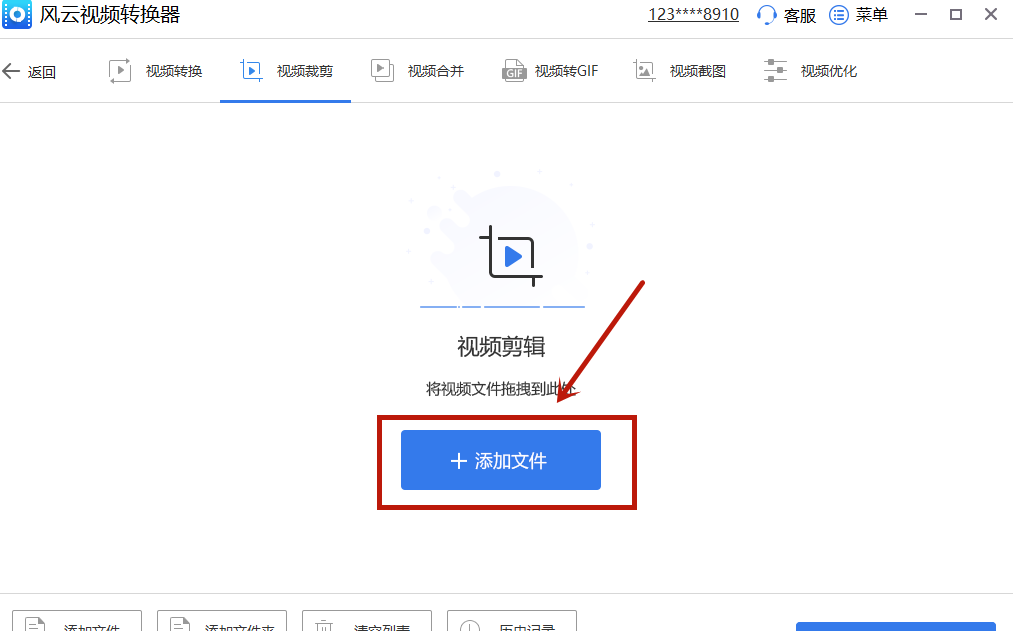Click the customer service headset icon
The width and height of the screenshot is (1013, 631).
[767, 15]
